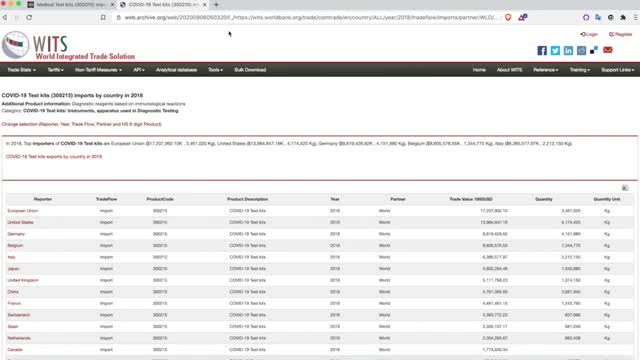This screenshot has width=640, height=360.
Task: Click the Login link
Action: [589, 34]
